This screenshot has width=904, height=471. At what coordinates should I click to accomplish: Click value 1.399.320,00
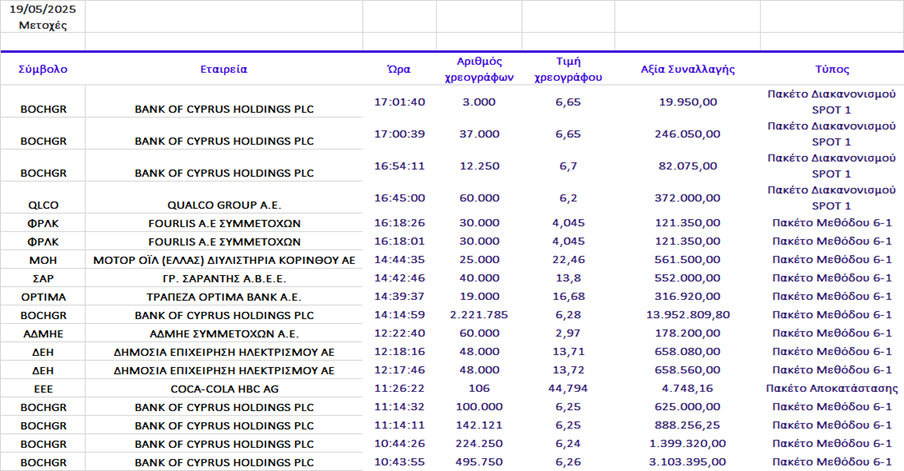pyautogui.click(x=688, y=444)
